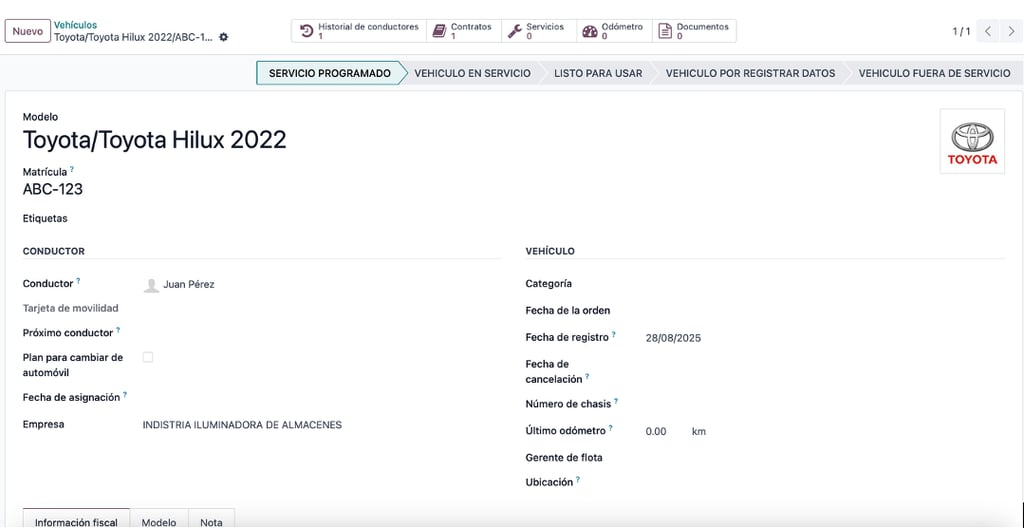Click the Tarjeta de movilidad field
The height and width of the screenshot is (528, 1024).
[x=322, y=308]
